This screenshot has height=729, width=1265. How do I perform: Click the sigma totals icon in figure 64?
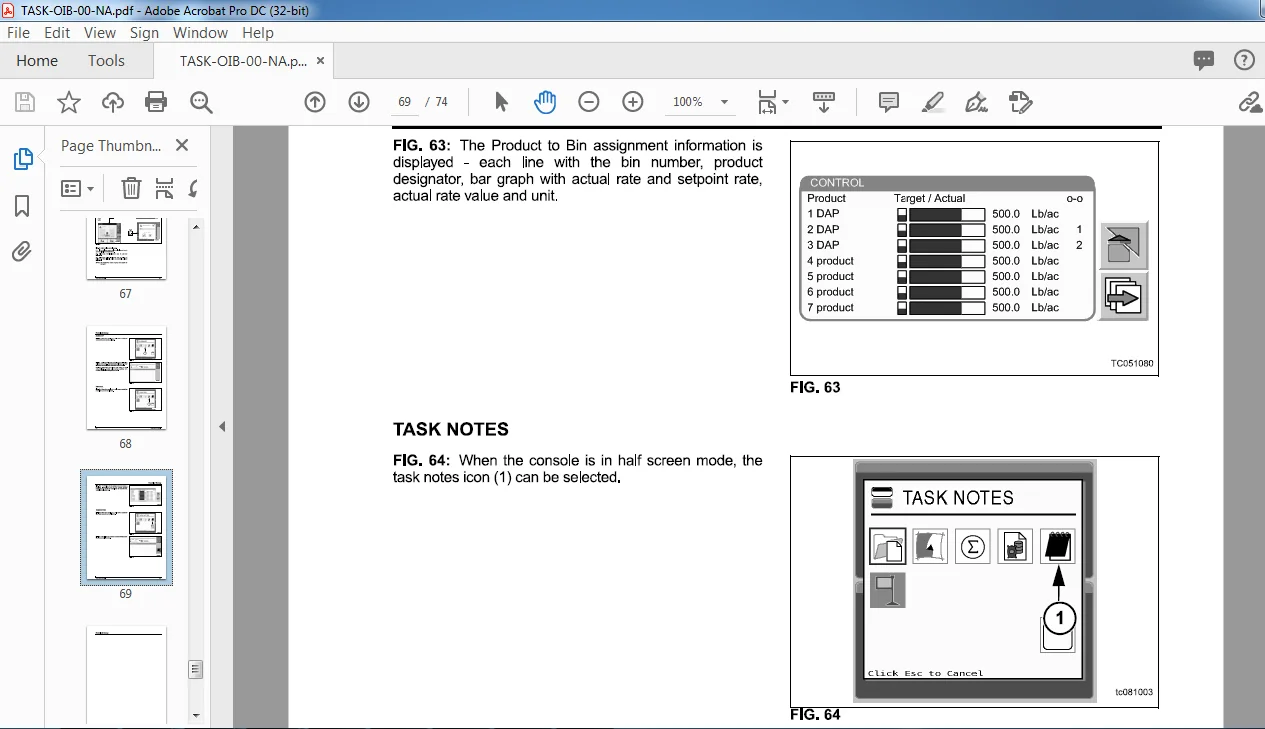(x=972, y=546)
